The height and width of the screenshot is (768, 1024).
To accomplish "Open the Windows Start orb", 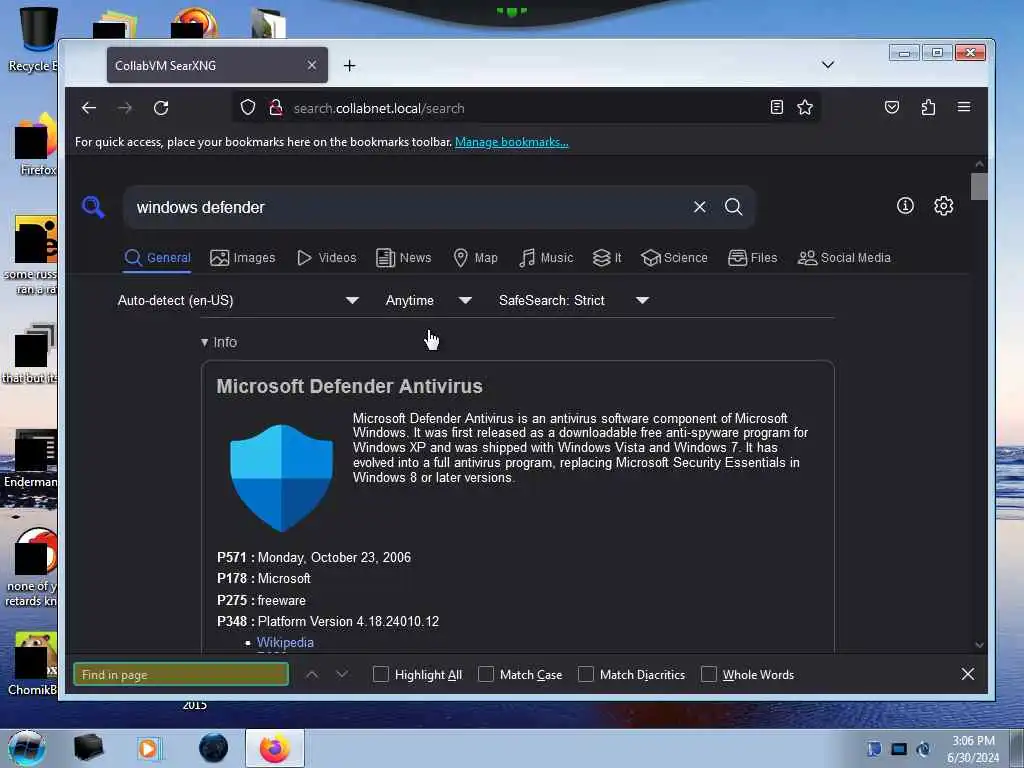I will [x=26, y=748].
